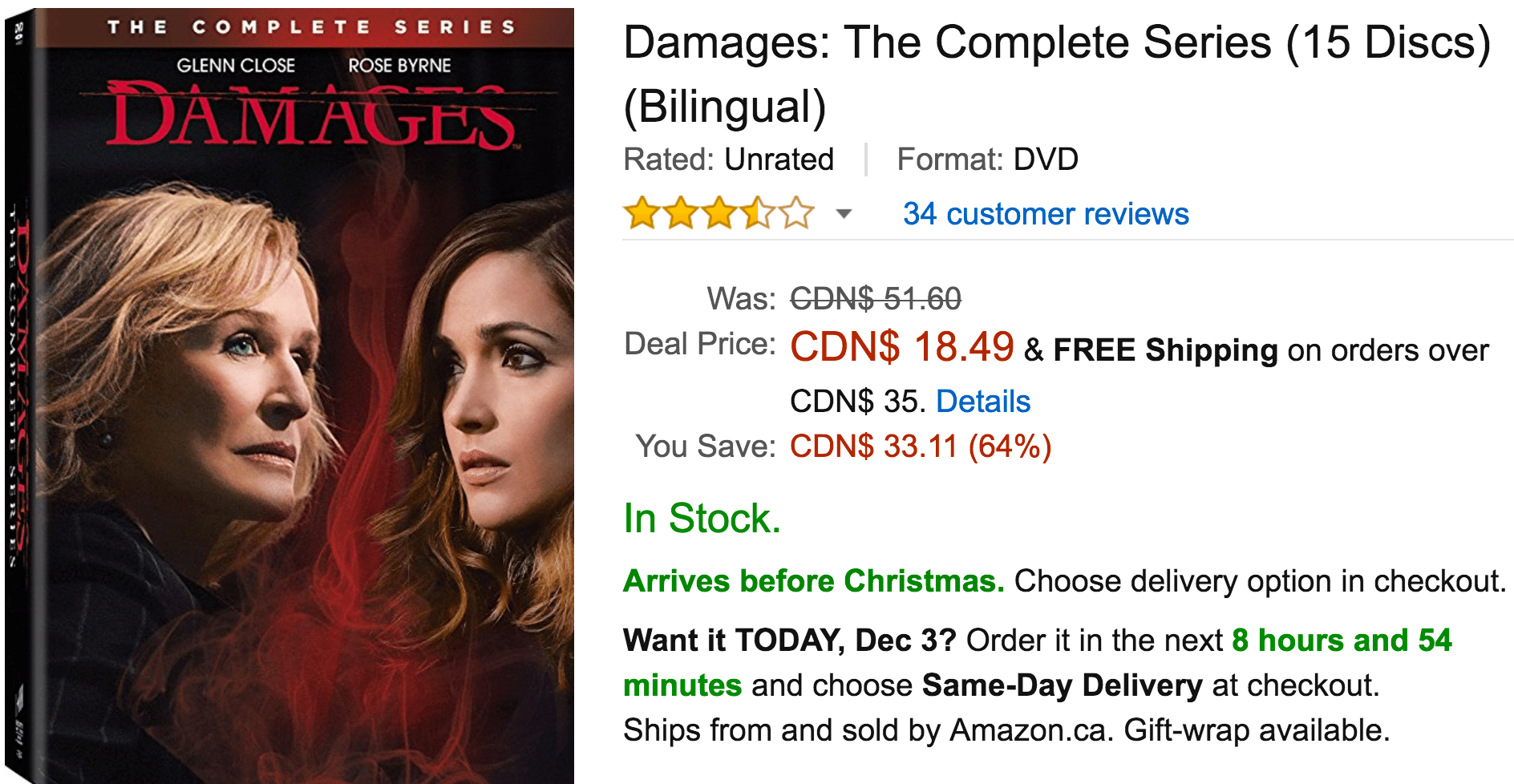Click the green In Stock text
This screenshot has height=784, width=1514.
[x=702, y=519]
